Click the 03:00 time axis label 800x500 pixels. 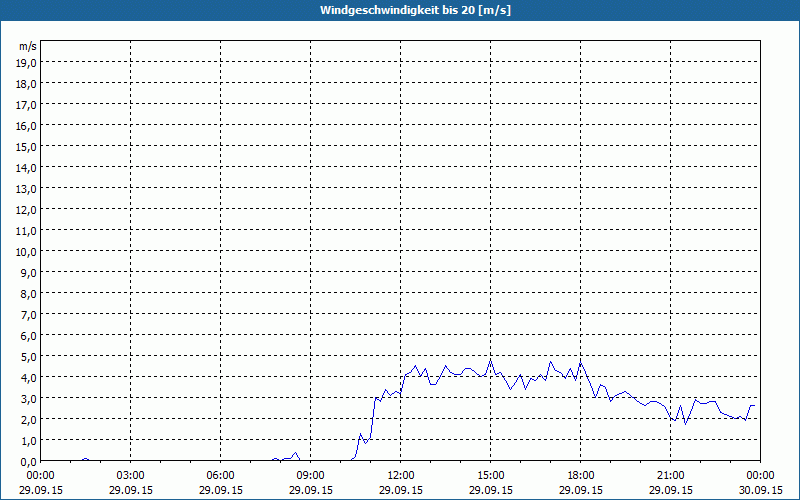(x=131, y=476)
